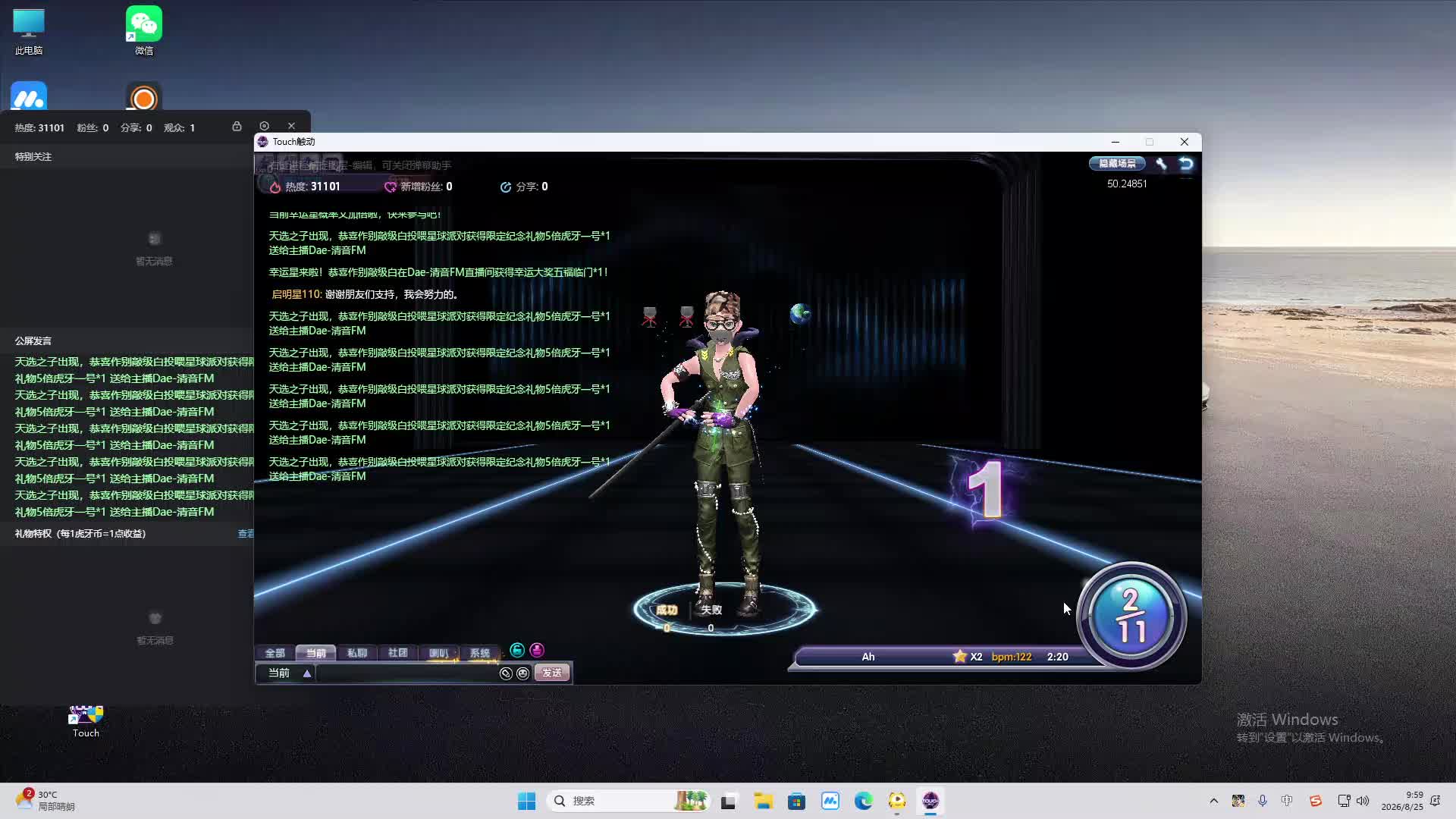Click the 隐藏场景 hide scene button
This screenshot has width=1456, height=819.
[x=1117, y=164]
